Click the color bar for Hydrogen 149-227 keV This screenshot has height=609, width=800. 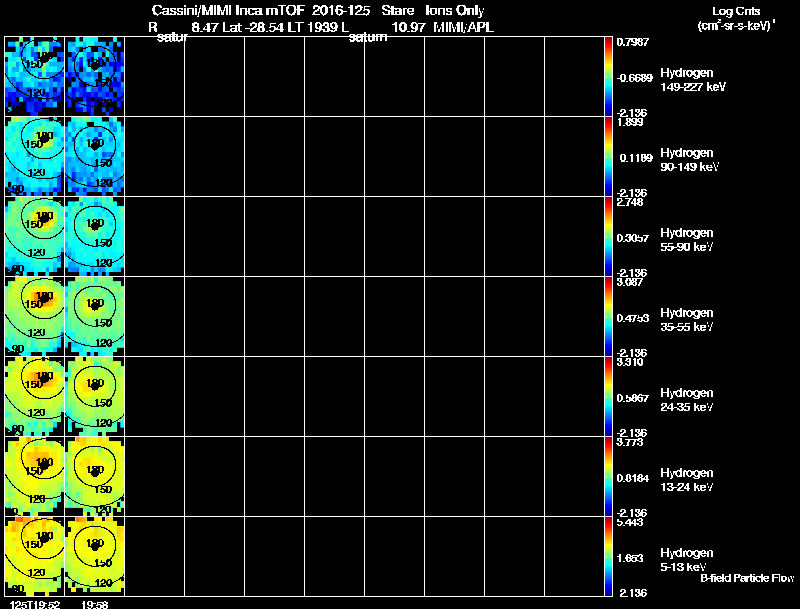608,77
